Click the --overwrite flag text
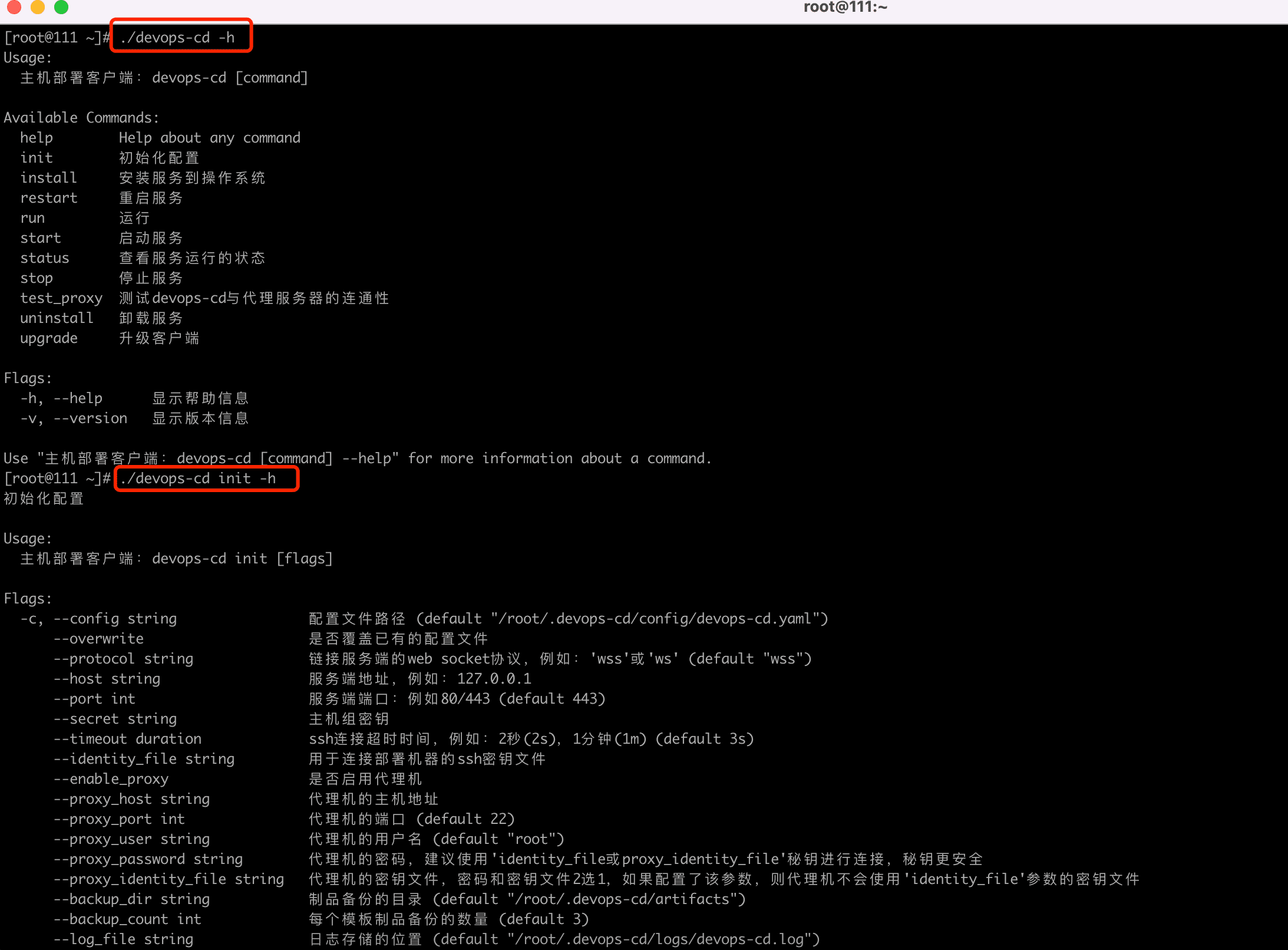The width and height of the screenshot is (1288, 950). tap(98, 639)
